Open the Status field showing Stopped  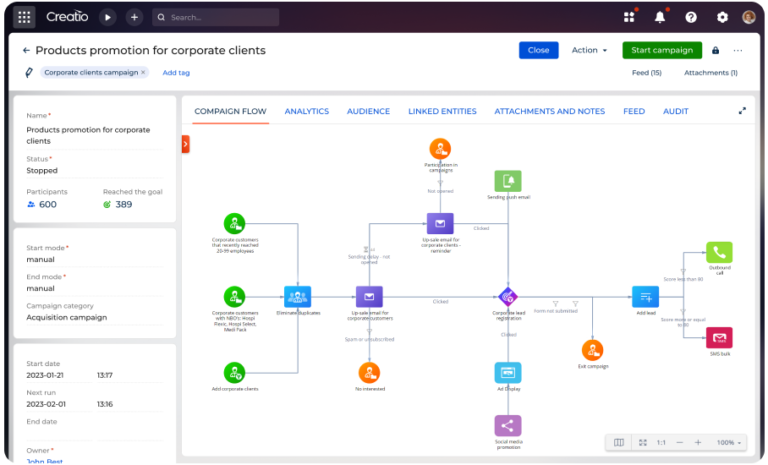point(94,171)
